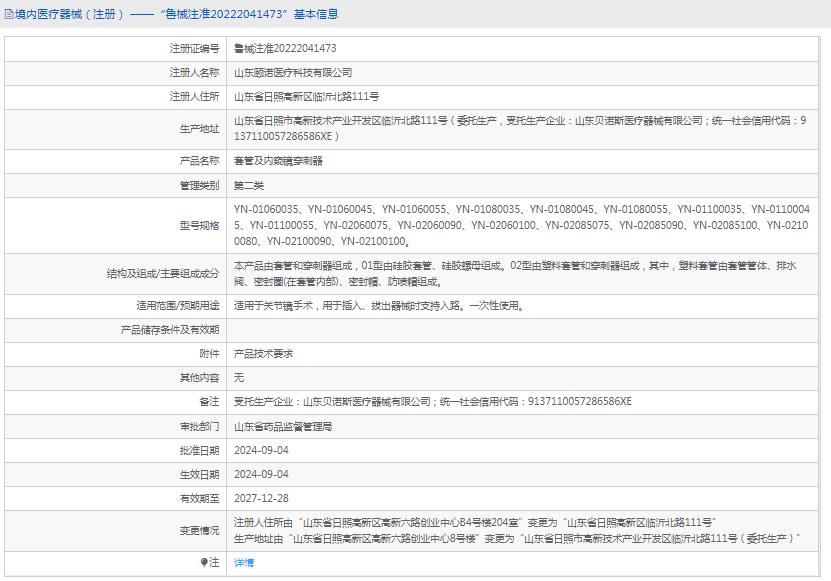Click the 型号规格 row label
Viewport: 831px width, 581px height.
199,226
